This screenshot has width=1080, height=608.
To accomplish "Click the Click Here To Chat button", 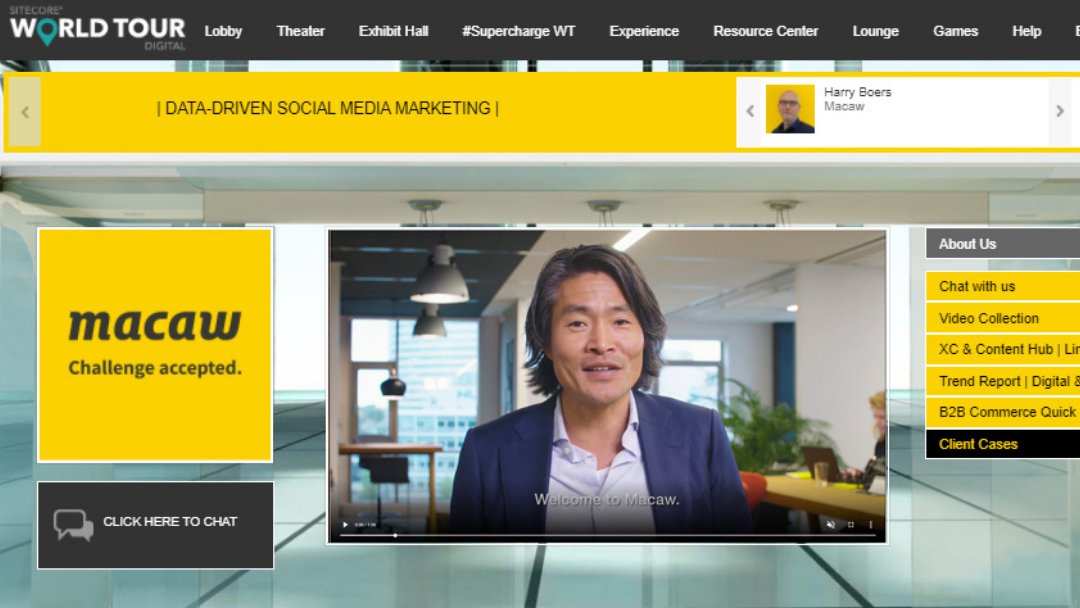I will (x=156, y=525).
